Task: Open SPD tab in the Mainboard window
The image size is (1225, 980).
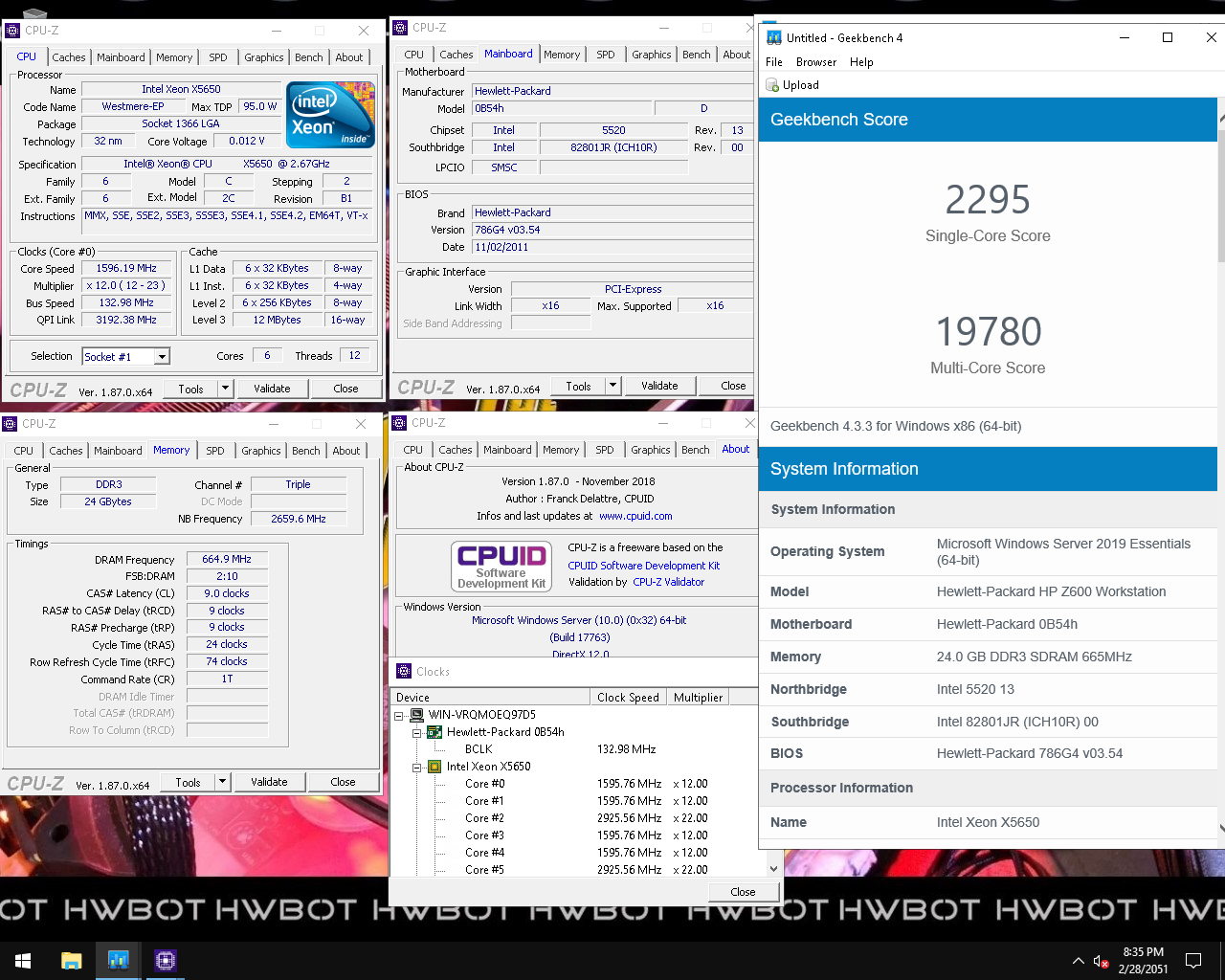Action: 606,55
